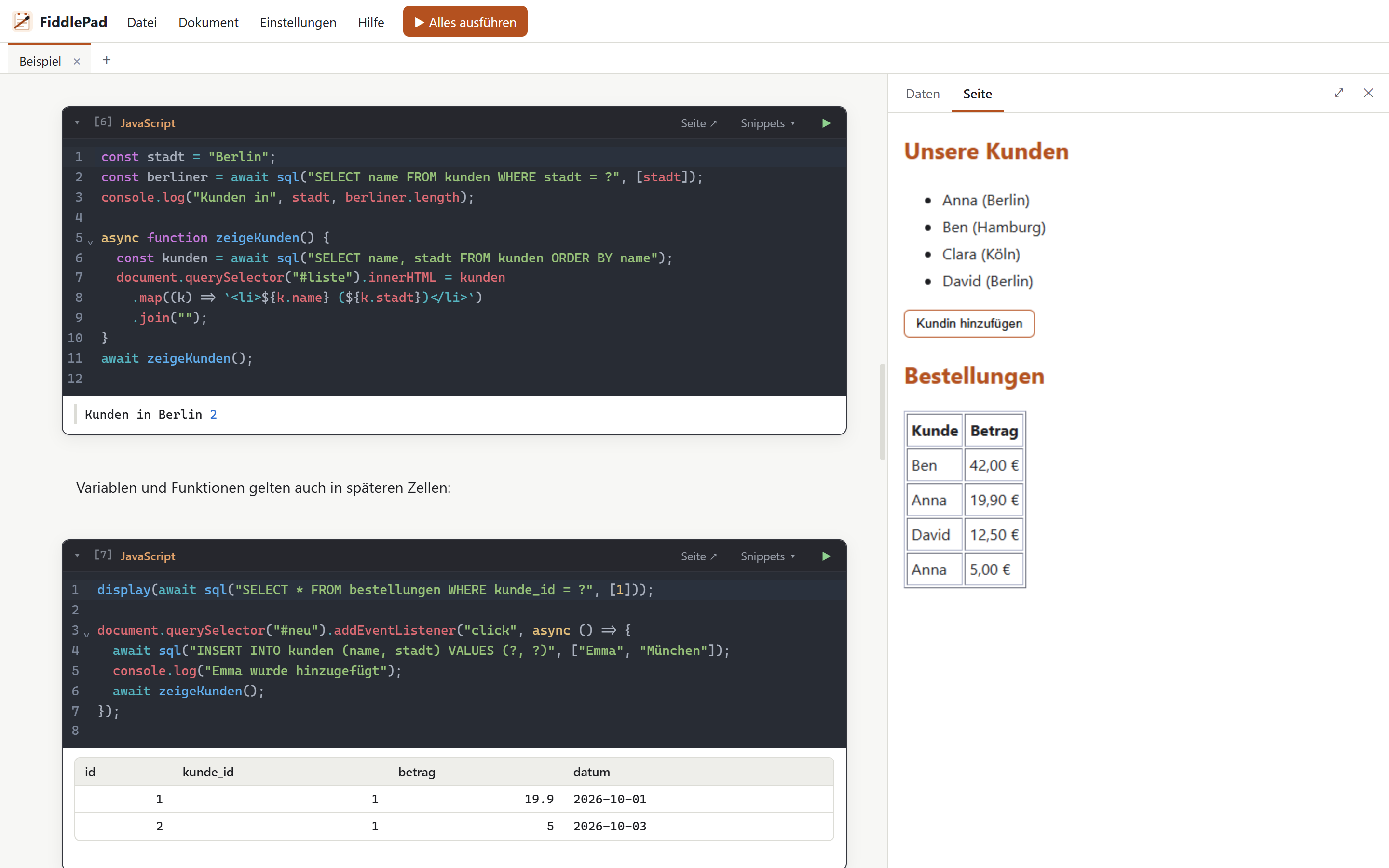
Task: Click the vertical scrollbar of the notebook
Action: (x=882, y=412)
